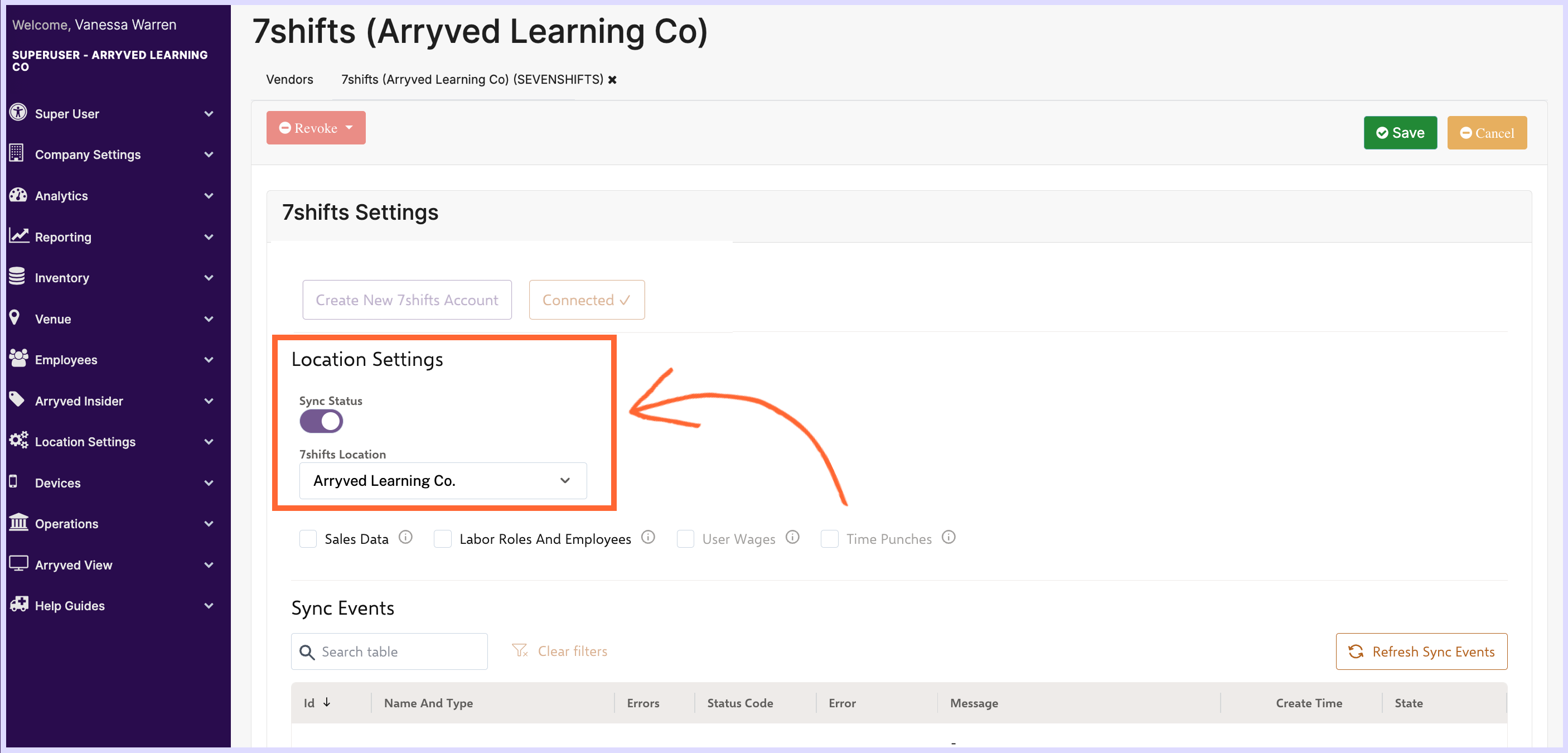The height and width of the screenshot is (753, 1568).
Task: Click the green Save button
Action: (1400, 133)
